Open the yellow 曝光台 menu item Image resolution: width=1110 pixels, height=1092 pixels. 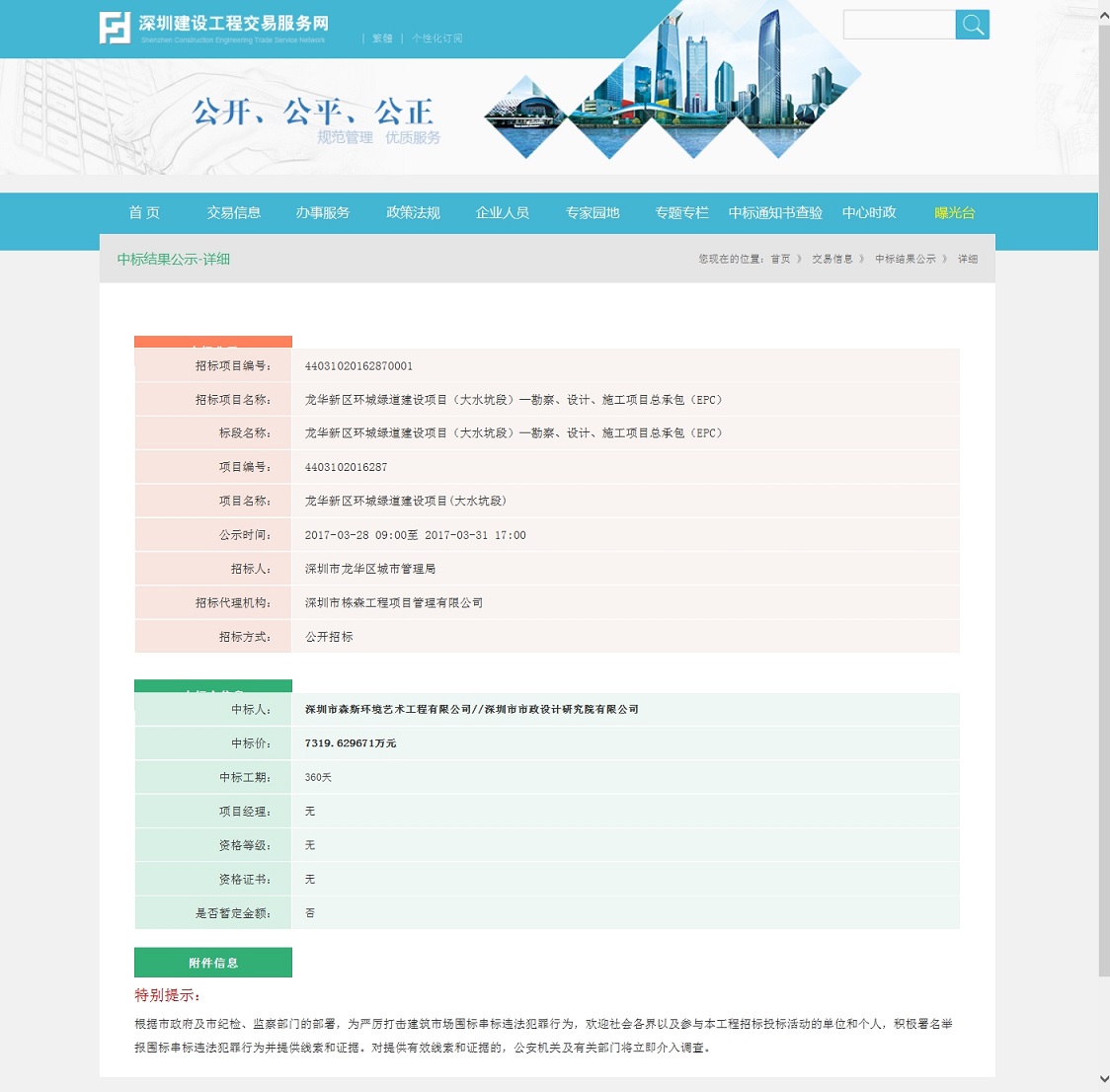pyautogui.click(x=954, y=213)
